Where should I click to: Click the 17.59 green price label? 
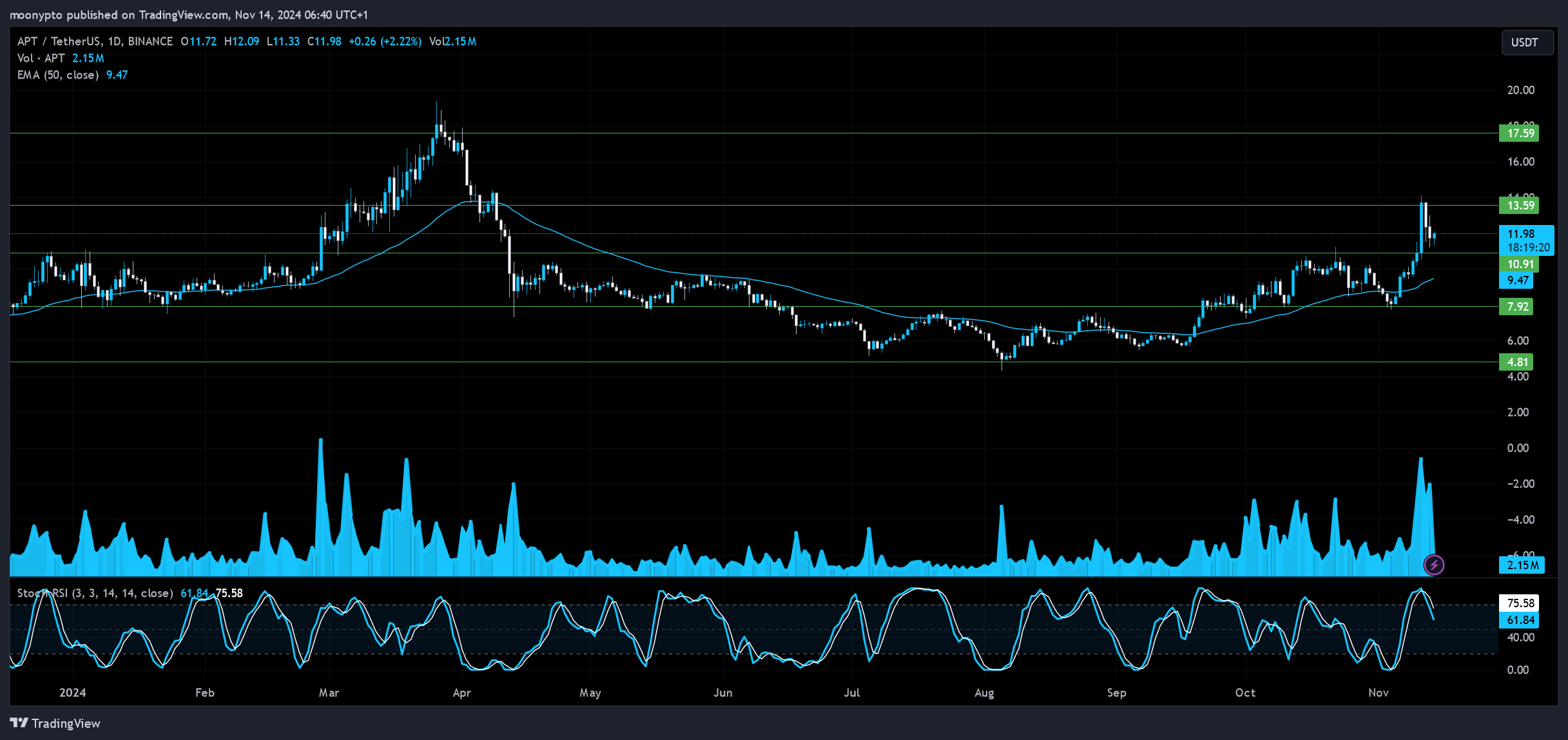(x=1520, y=133)
